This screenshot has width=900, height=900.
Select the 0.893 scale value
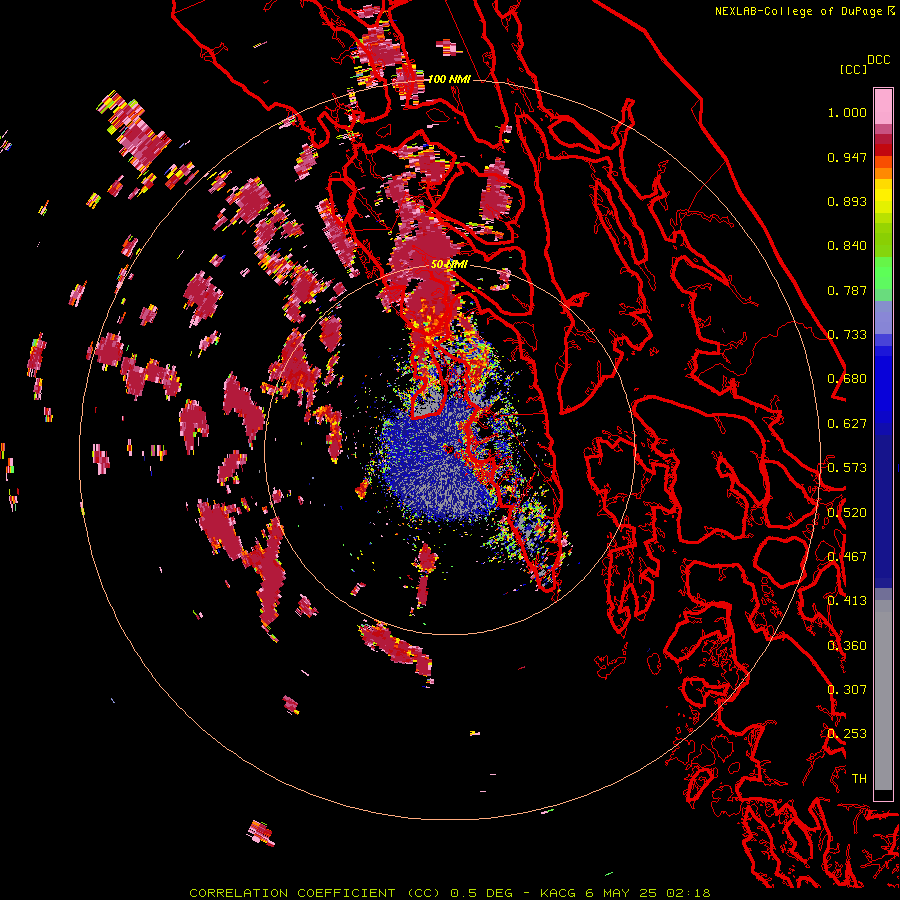[847, 201]
